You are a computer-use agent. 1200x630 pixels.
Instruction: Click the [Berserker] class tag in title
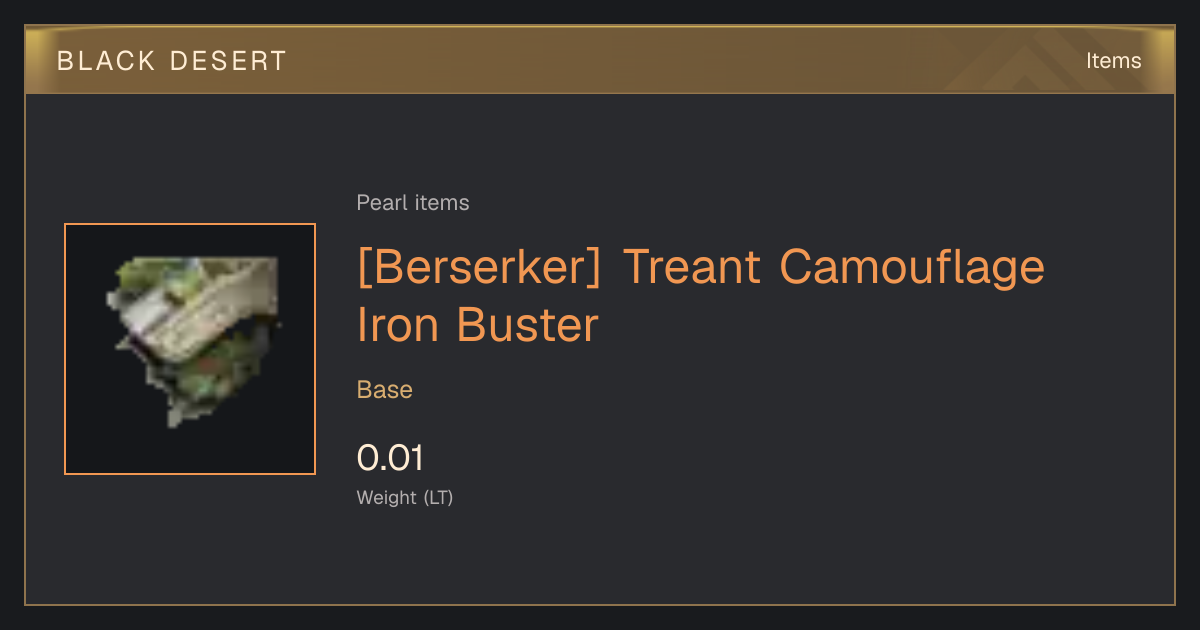(479, 267)
